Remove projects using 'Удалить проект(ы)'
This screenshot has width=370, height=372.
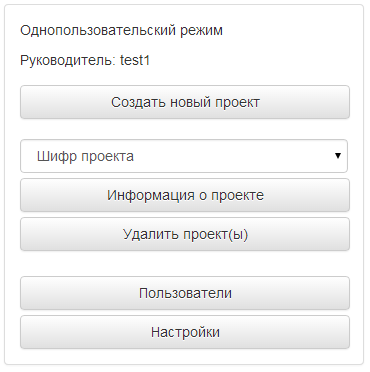pyautogui.click(x=185, y=234)
